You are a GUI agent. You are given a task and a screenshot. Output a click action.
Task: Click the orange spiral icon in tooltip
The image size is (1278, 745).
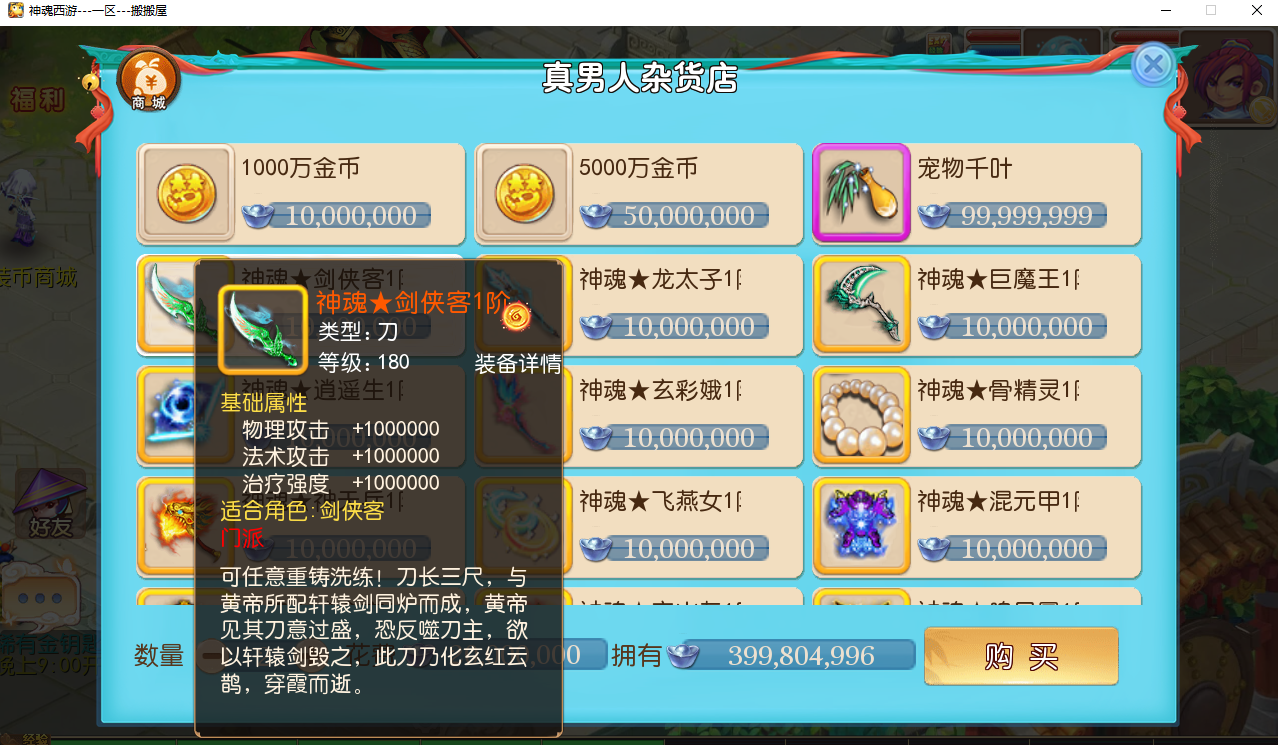coord(516,316)
